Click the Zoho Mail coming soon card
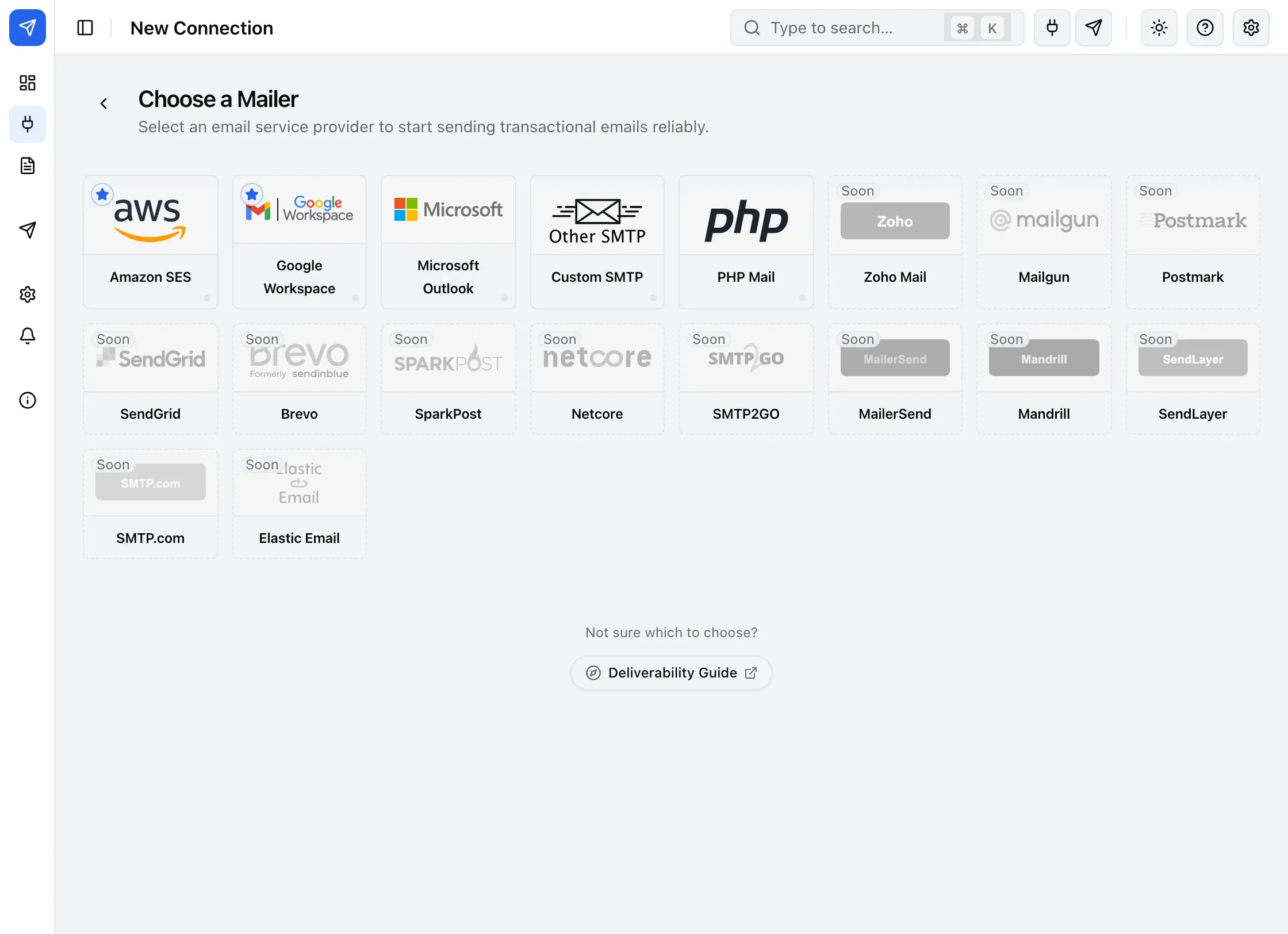1288x934 pixels. click(x=895, y=242)
